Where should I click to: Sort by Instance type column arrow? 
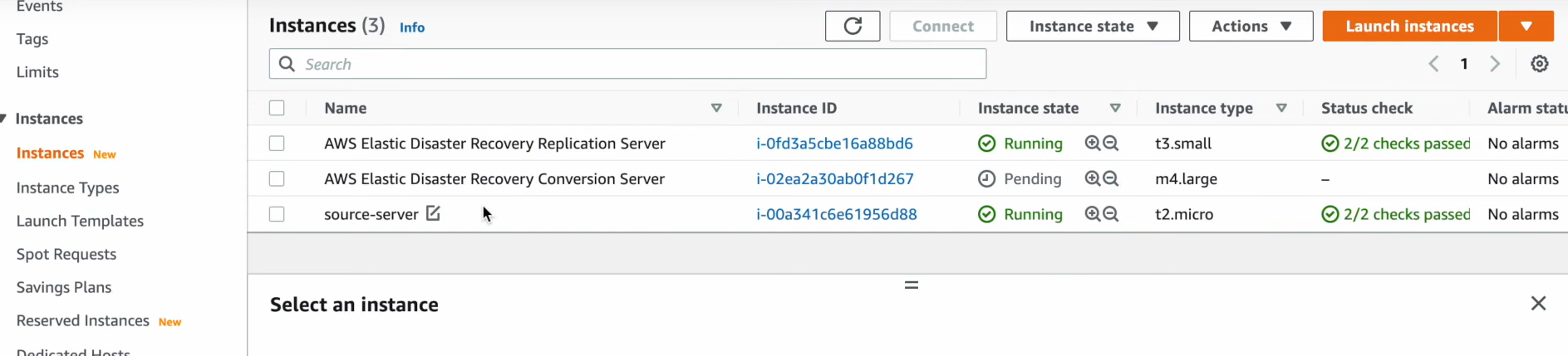click(1281, 108)
